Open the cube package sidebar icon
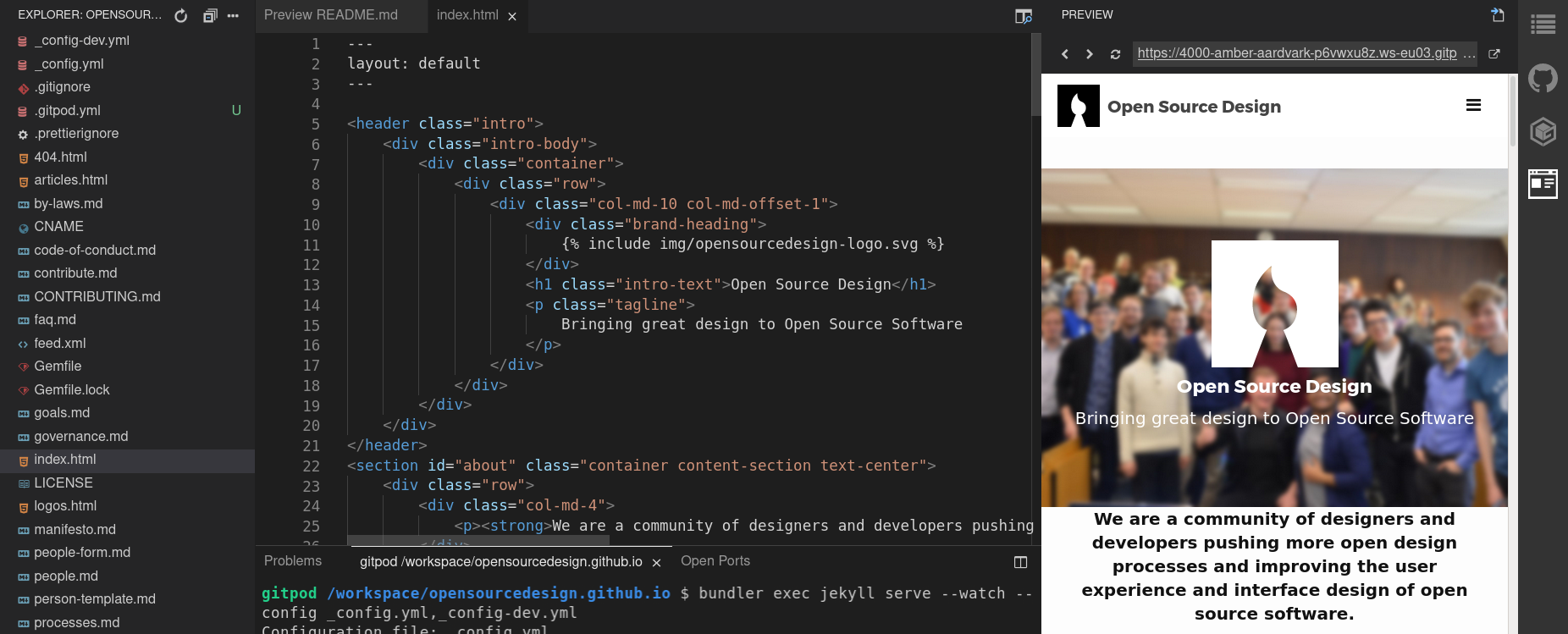1568x634 pixels. 1543,131
